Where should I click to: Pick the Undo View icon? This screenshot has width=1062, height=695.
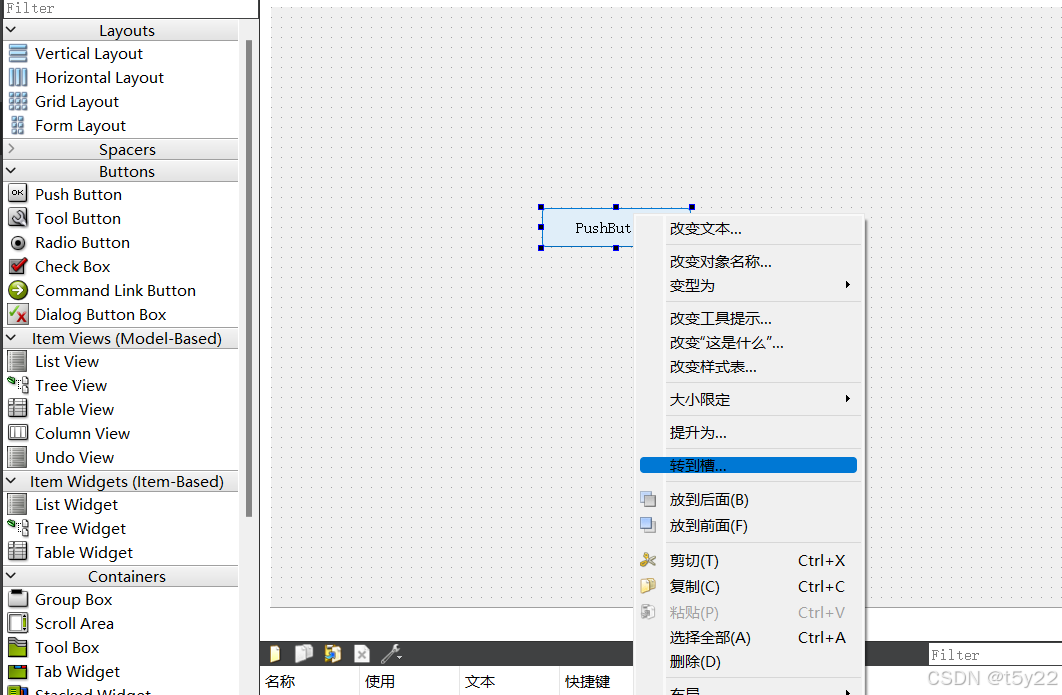(18, 457)
